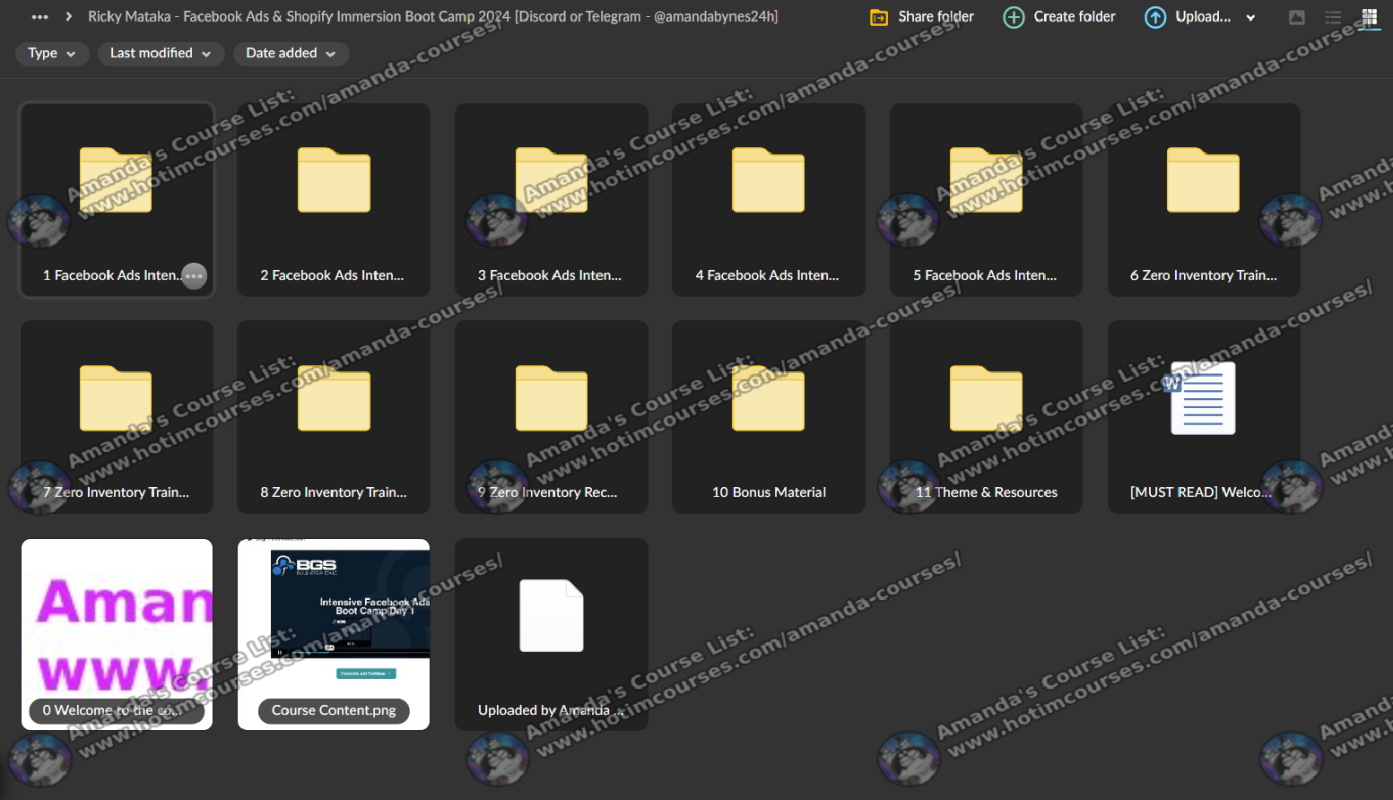Viewport: 1393px width, 800px height.
Task: Click the Create folder plus icon
Action: pyautogui.click(x=1013, y=17)
